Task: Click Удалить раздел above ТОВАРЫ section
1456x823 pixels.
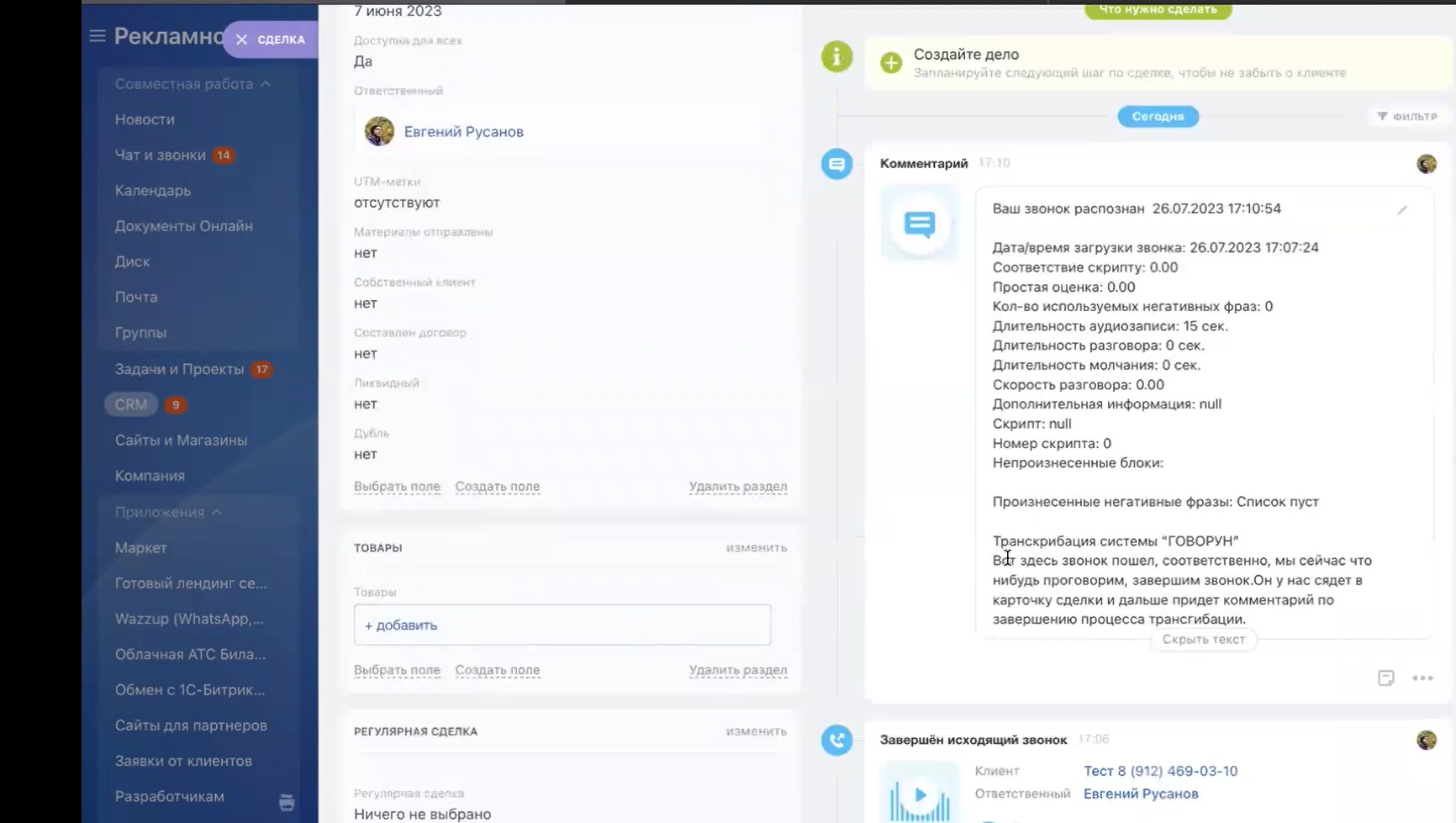Action: click(x=738, y=487)
